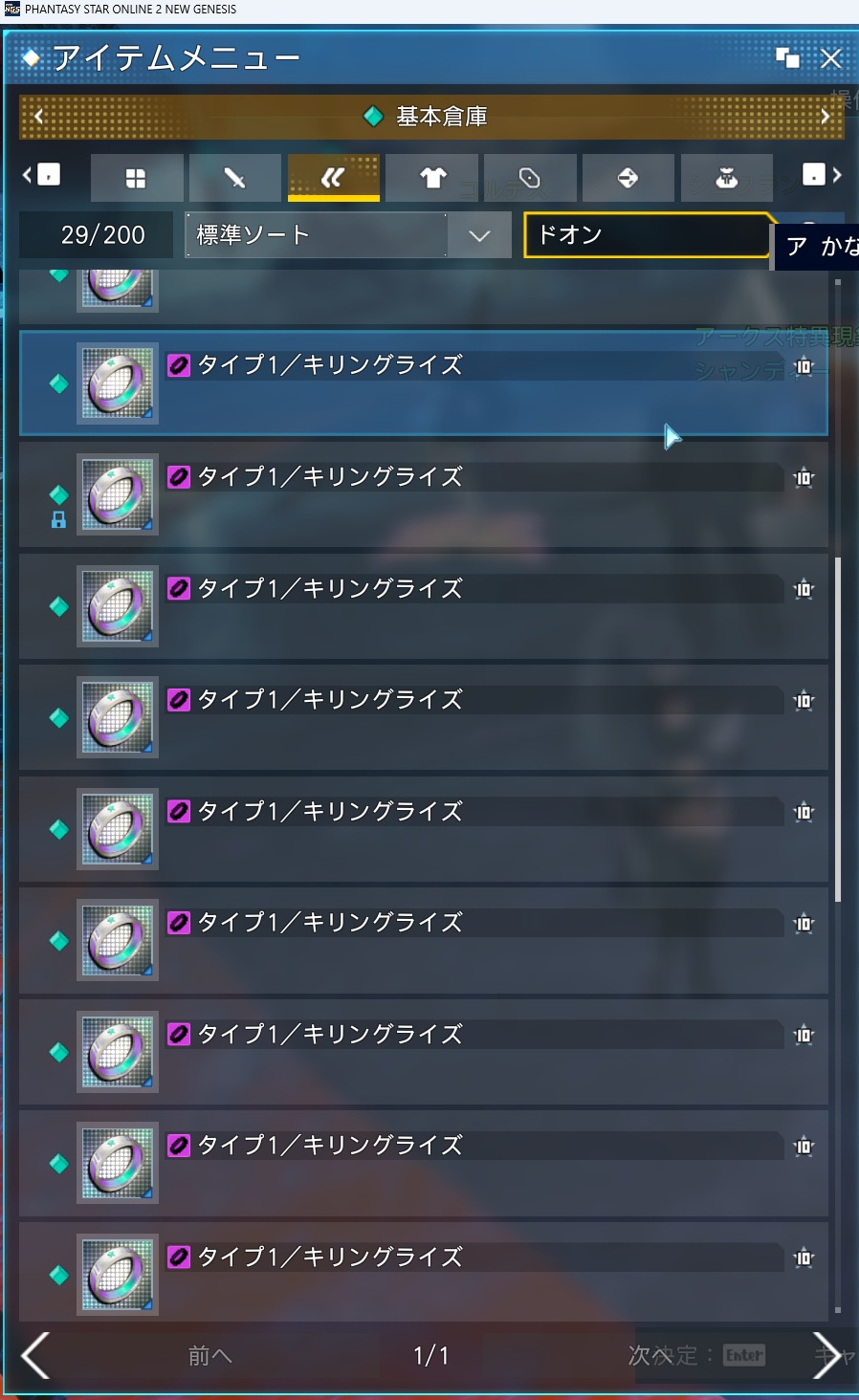Select the highlighted タイプ1／キリングライズ item
Image resolution: width=859 pixels, height=1400 pixels.
pos(424,383)
